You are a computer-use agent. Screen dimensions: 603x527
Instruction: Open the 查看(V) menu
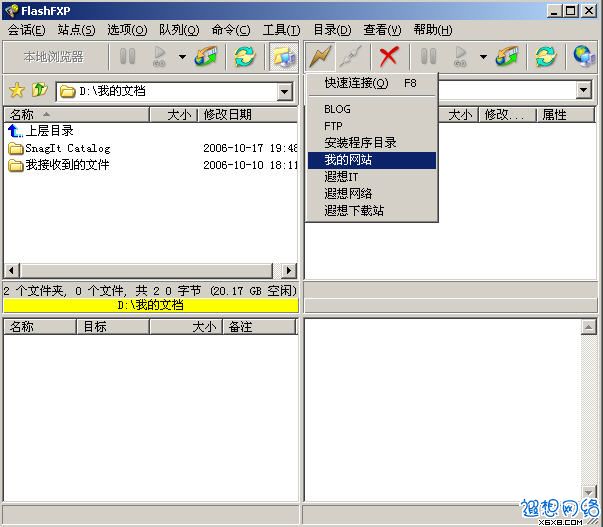pyautogui.click(x=382, y=30)
